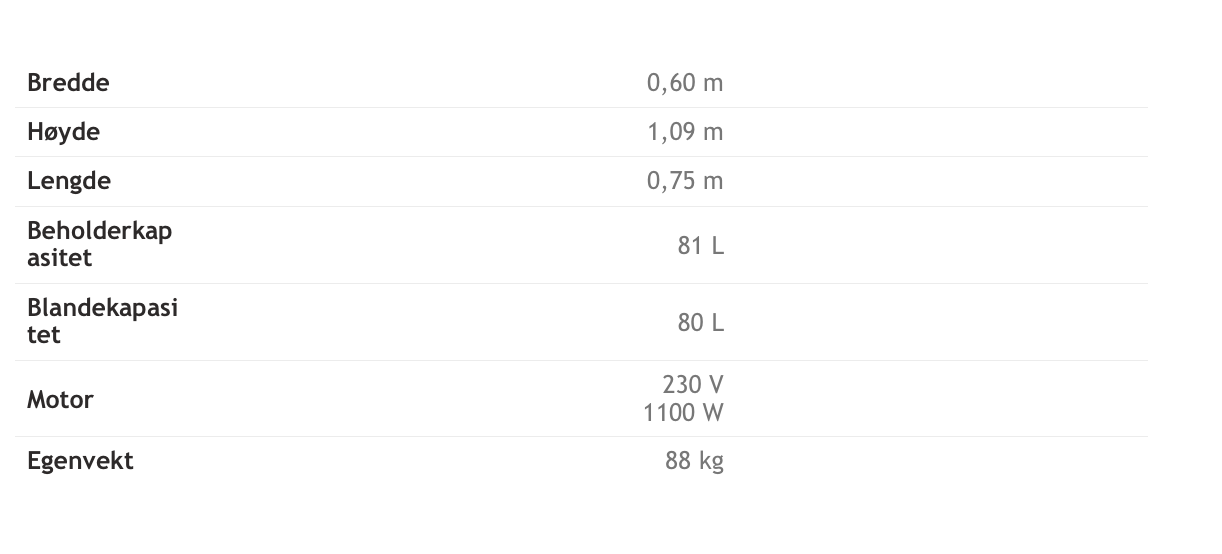Select the 81 L capacity value
This screenshot has height=554, width=1222.
tap(700, 245)
